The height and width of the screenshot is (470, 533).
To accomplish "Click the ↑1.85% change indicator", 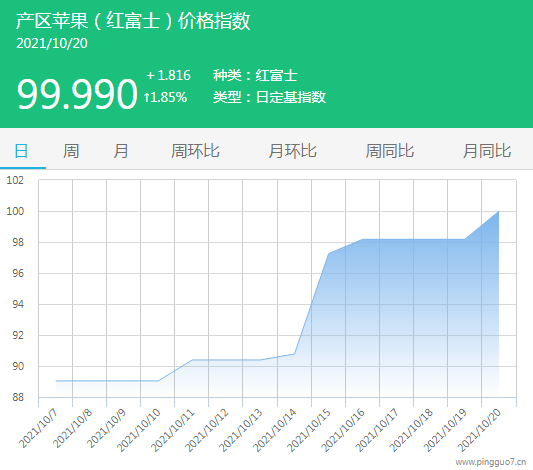I will [x=165, y=98].
